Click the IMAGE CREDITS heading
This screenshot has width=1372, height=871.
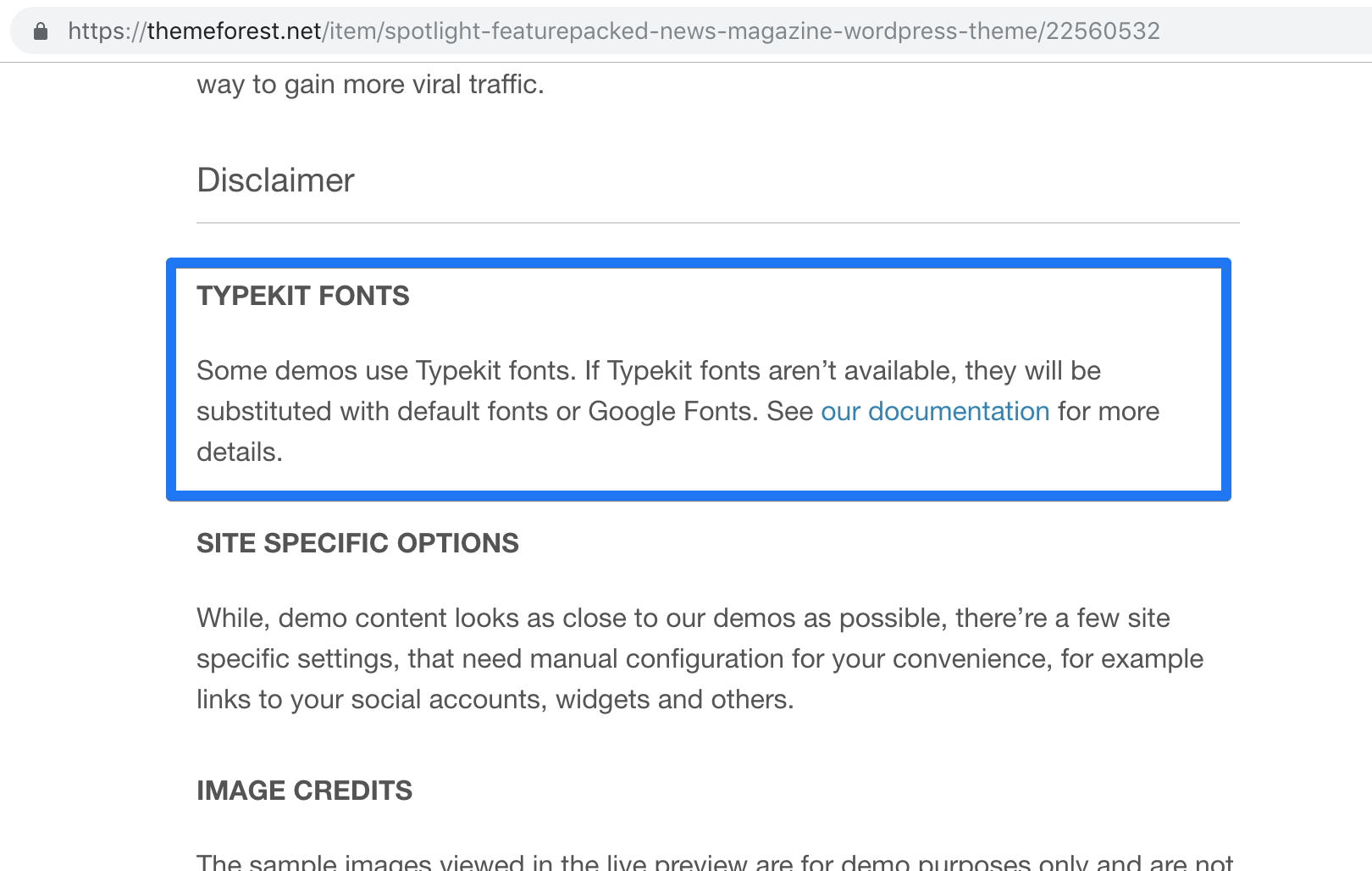pyautogui.click(x=304, y=791)
